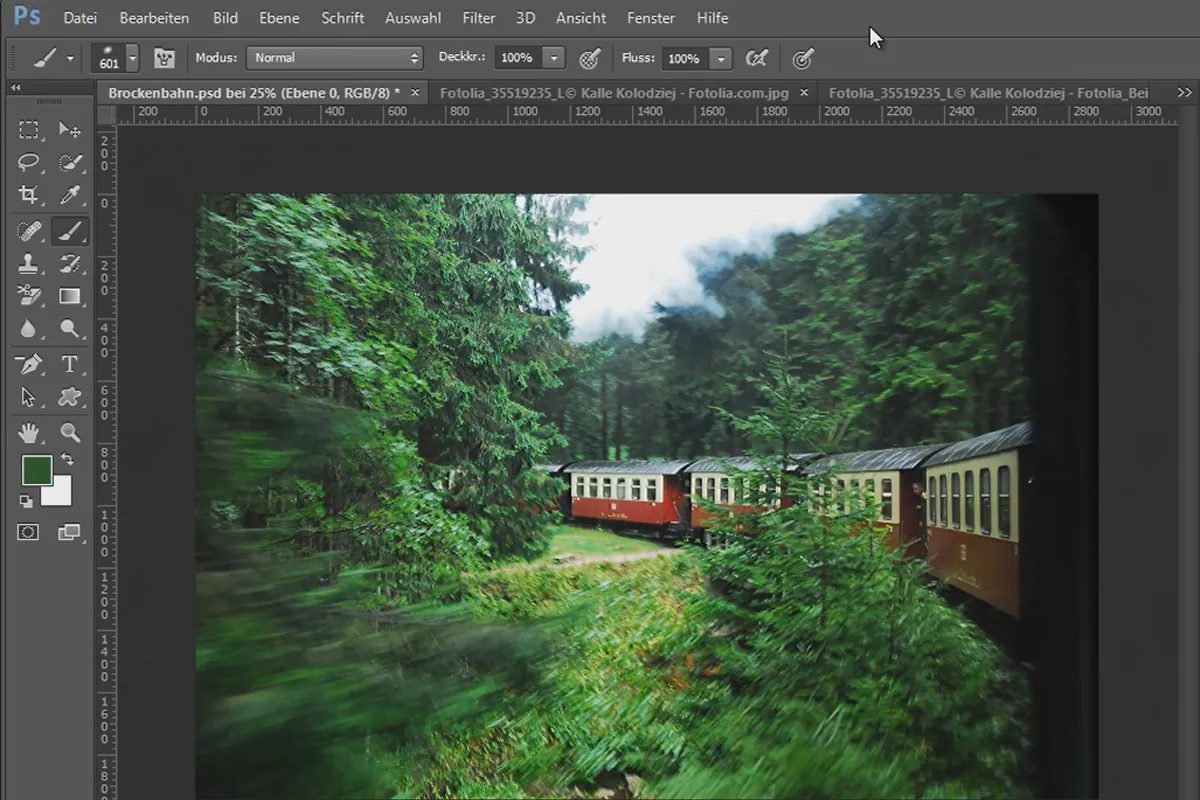Select the Lasso tool
The width and height of the screenshot is (1200, 800).
coord(29,162)
